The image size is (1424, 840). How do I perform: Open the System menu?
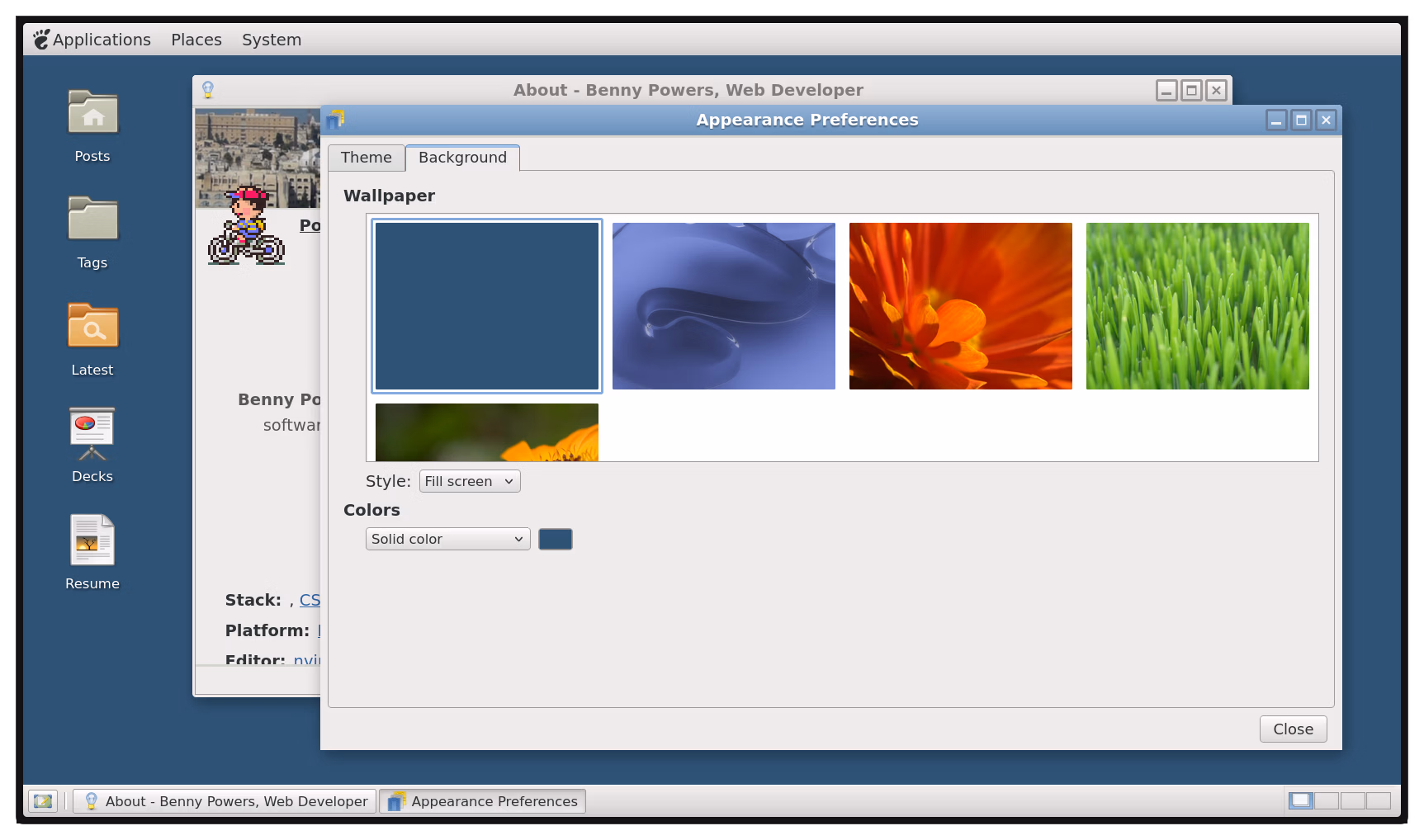click(x=271, y=39)
